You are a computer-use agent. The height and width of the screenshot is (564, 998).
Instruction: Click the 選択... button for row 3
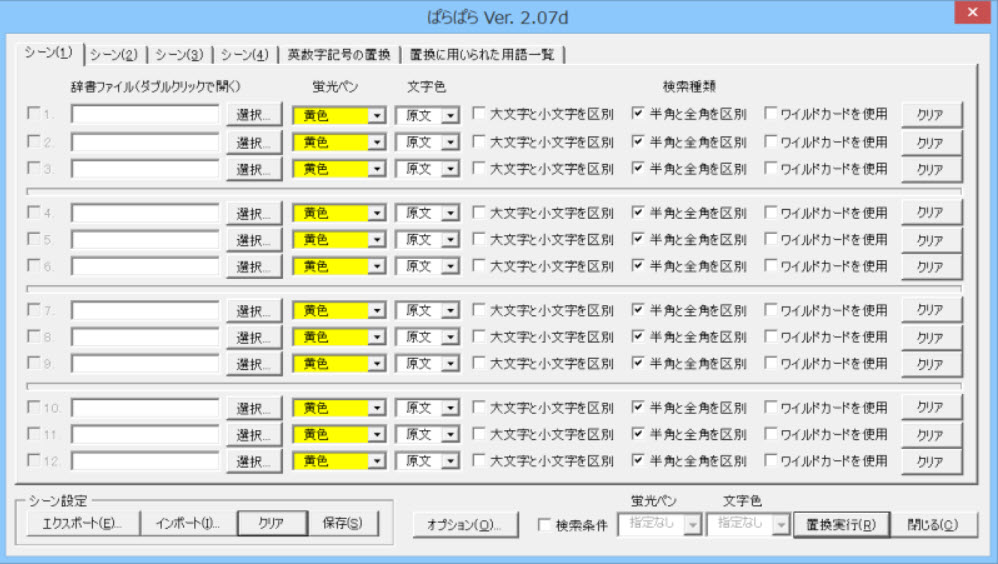(x=254, y=169)
